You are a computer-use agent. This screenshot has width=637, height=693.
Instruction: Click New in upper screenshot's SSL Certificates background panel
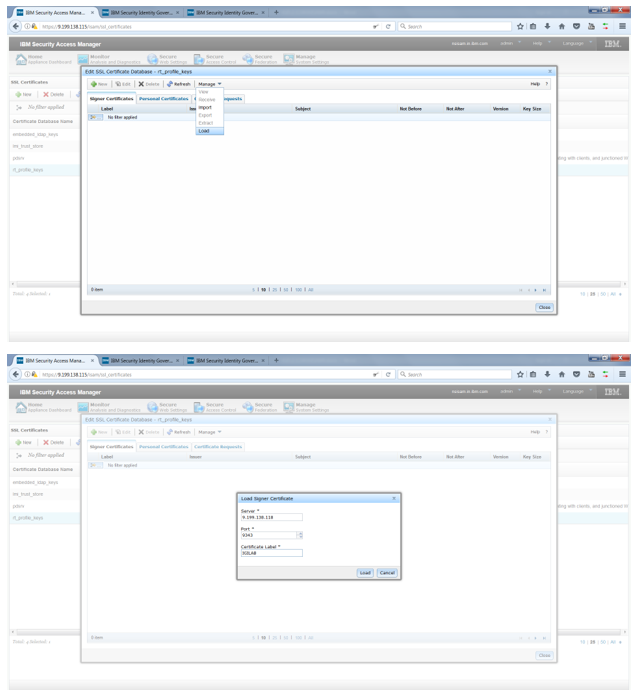[23, 95]
